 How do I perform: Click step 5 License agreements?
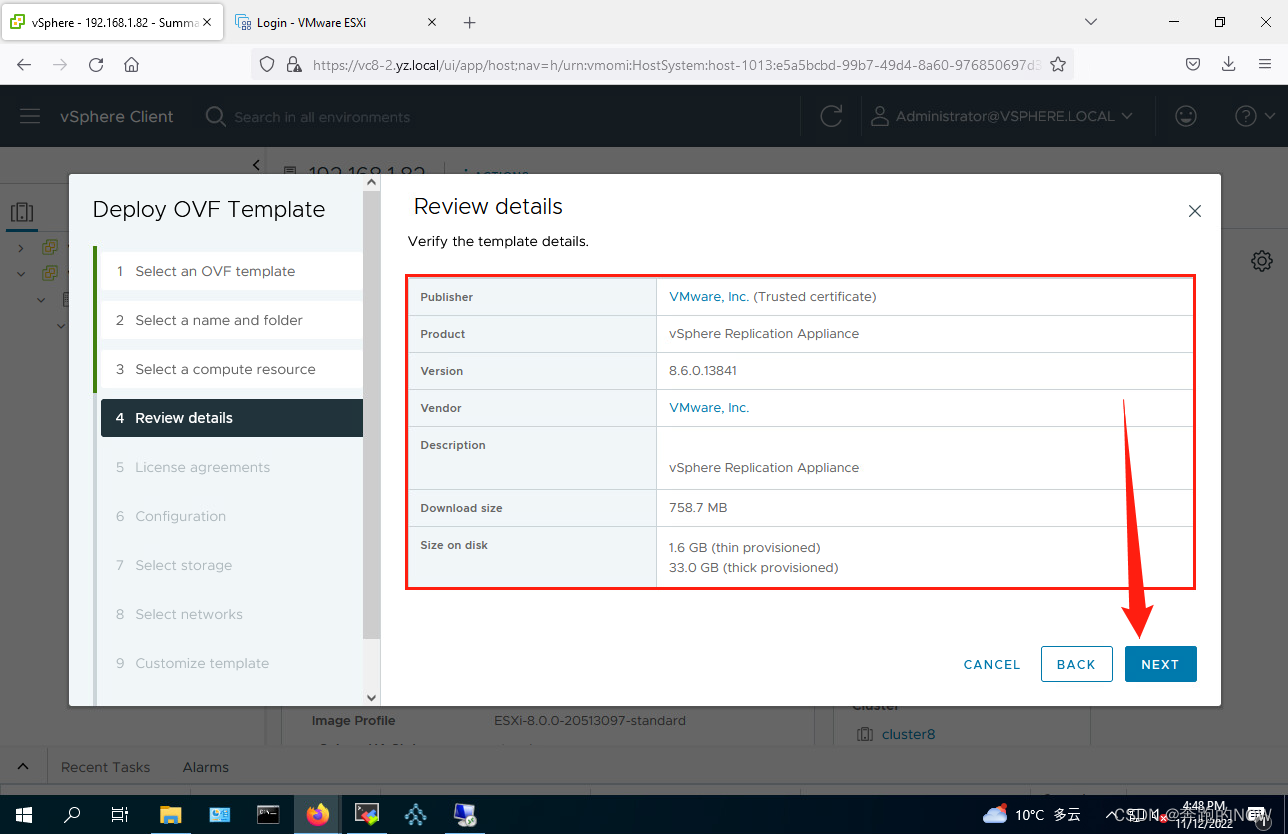click(231, 467)
